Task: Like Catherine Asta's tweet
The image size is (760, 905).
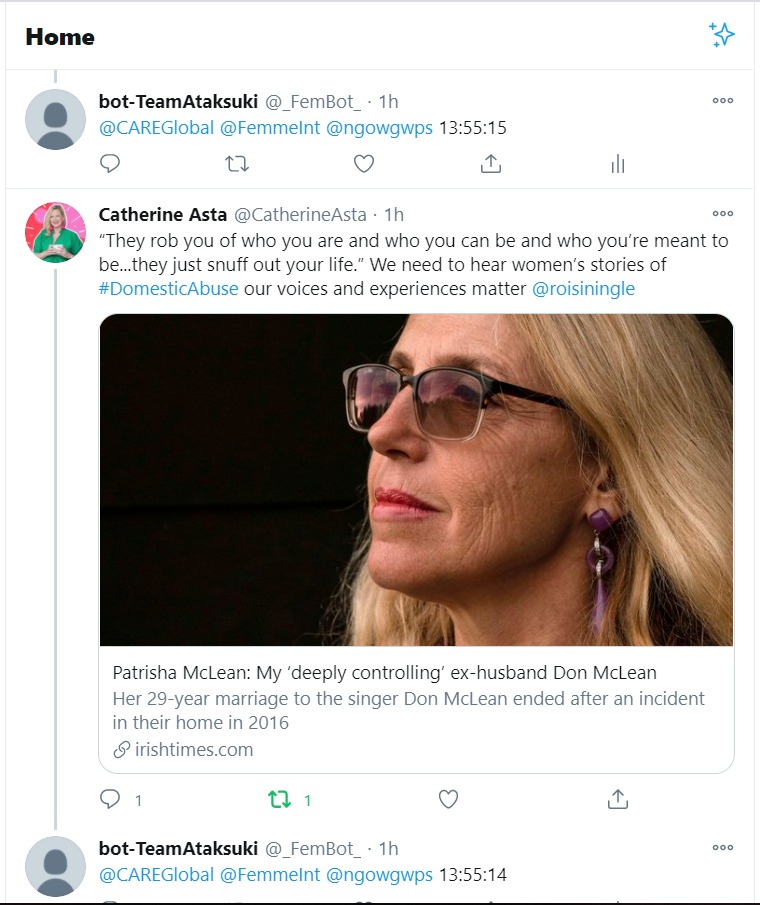Action: (448, 799)
